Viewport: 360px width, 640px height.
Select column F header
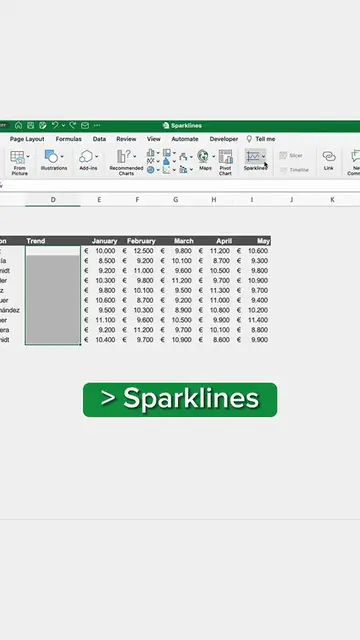[137, 200]
